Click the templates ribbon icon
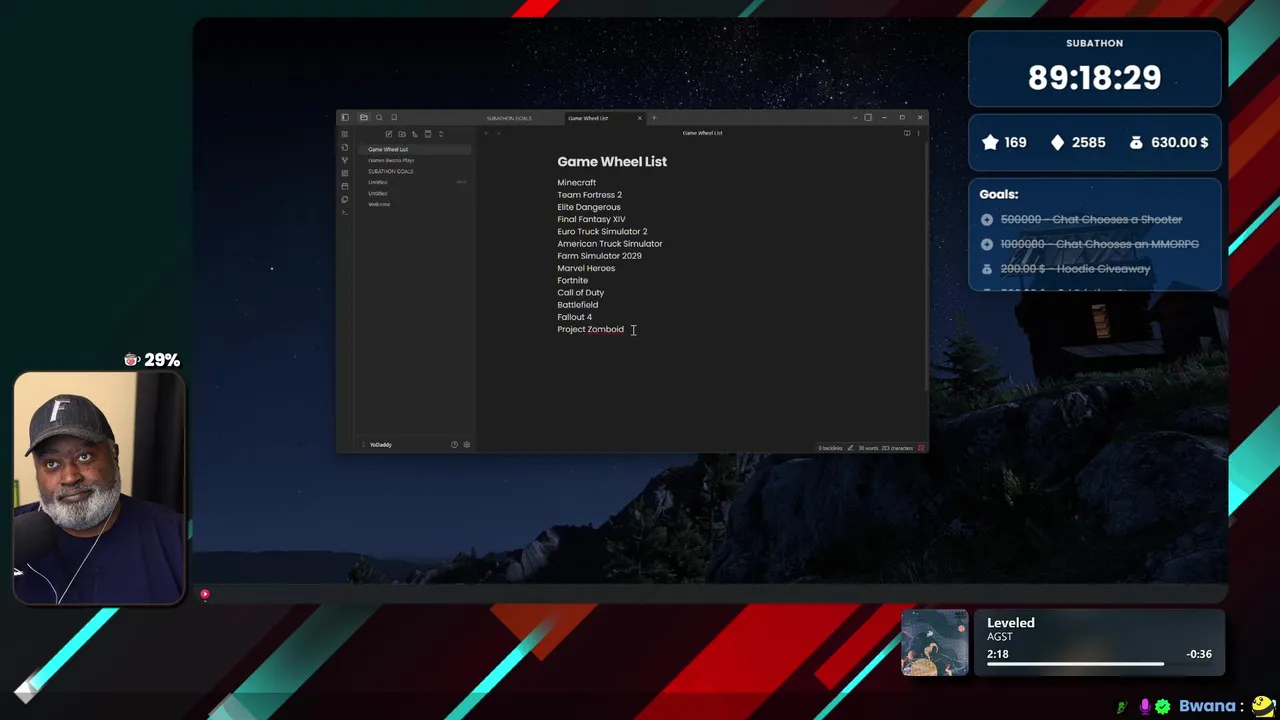This screenshot has height=720, width=1280. [x=345, y=199]
